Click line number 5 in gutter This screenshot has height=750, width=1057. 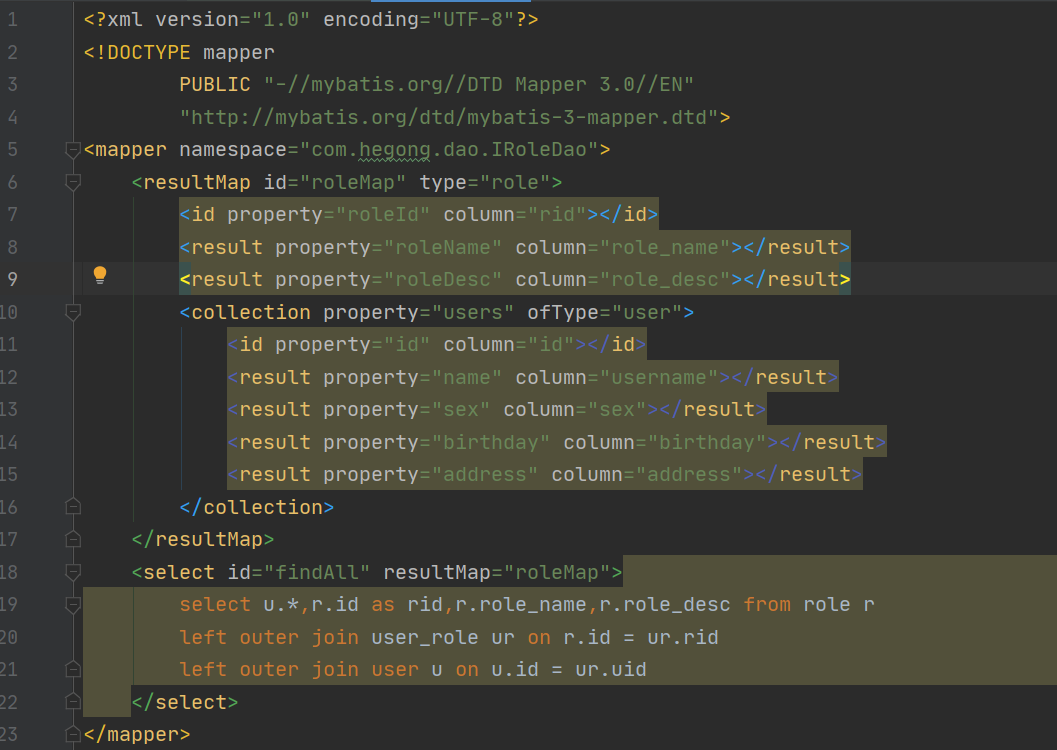(x=12, y=150)
